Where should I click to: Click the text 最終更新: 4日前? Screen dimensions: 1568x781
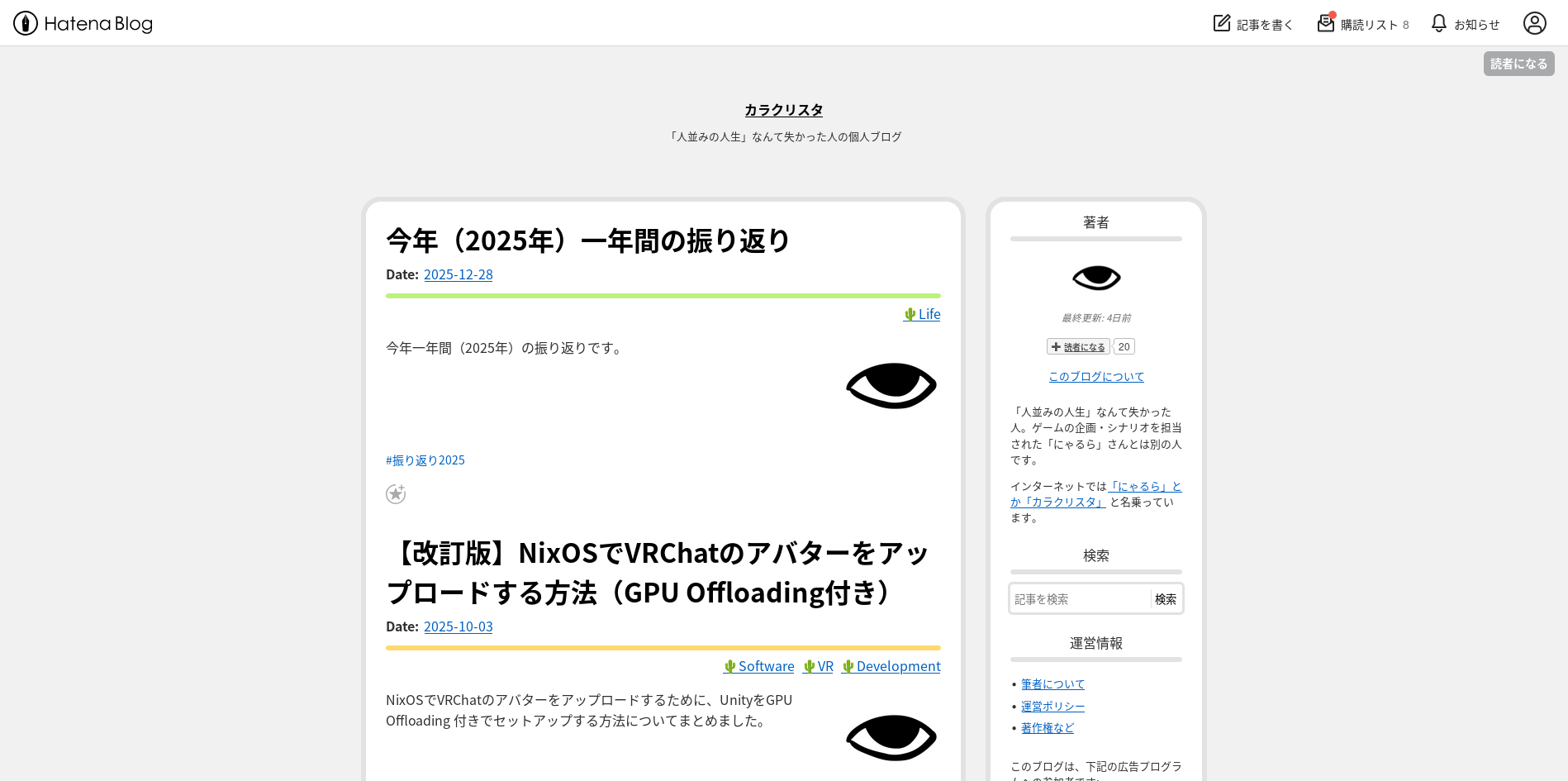click(x=1096, y=318)
